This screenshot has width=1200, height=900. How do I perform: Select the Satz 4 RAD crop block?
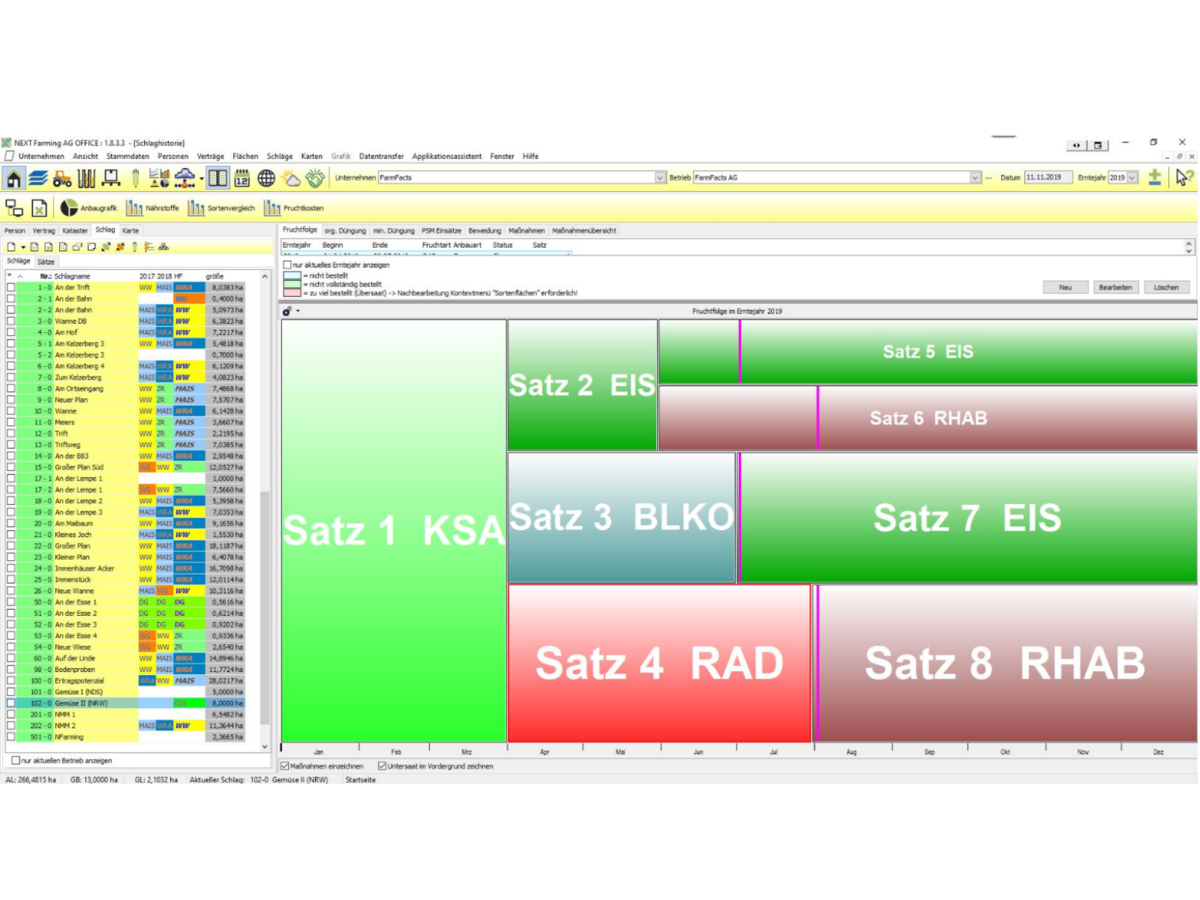click(x=659, y=663)
